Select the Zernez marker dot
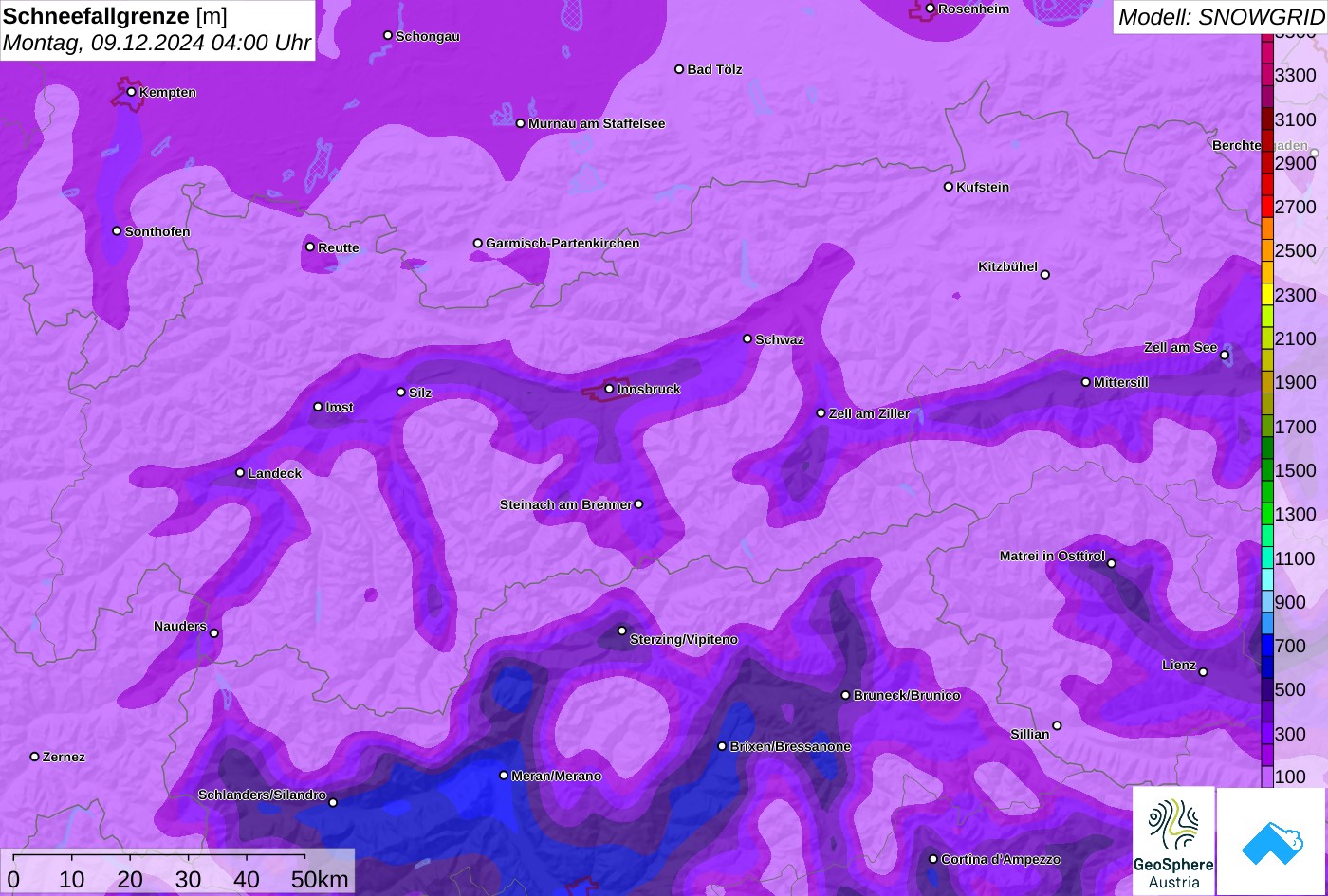The height and width of the screenshot is (896, 1328). click(x=35, y=757)
